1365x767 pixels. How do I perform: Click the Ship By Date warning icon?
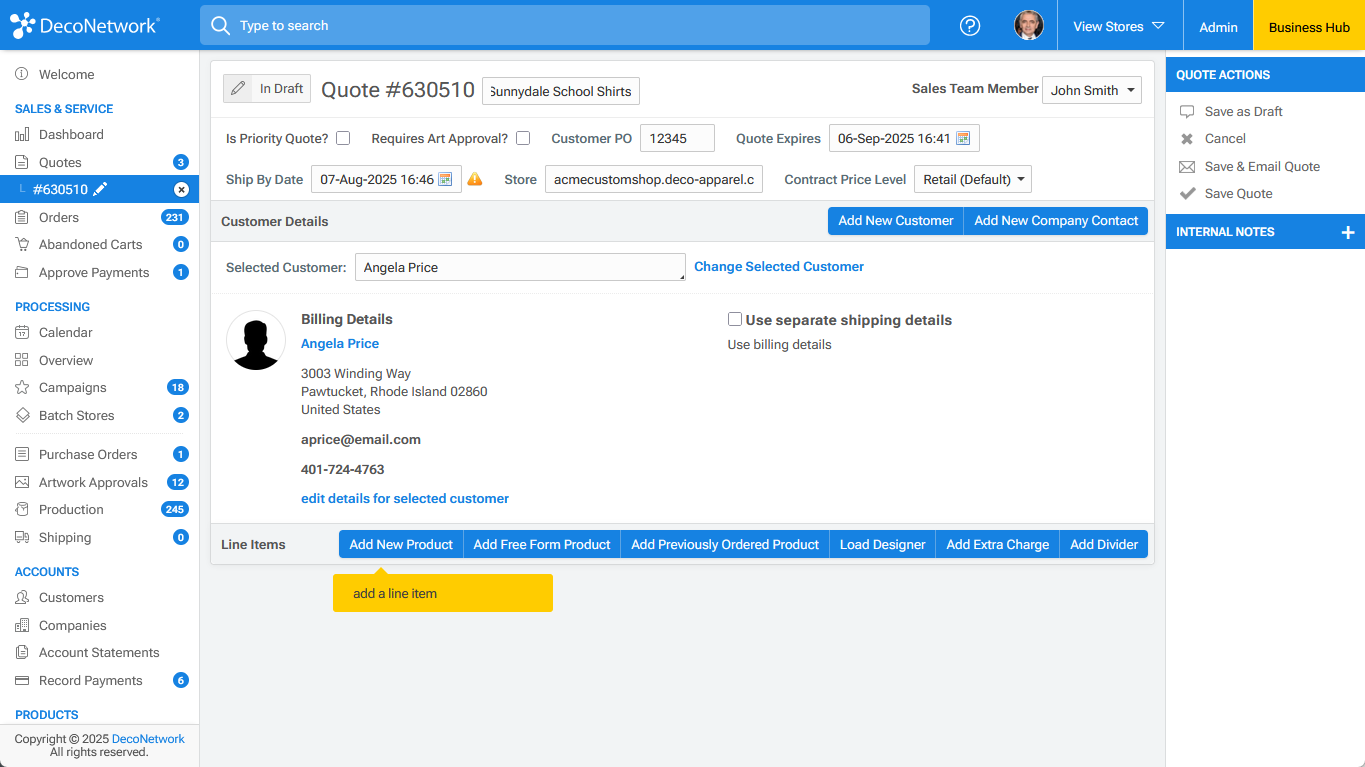pos(475,180)
